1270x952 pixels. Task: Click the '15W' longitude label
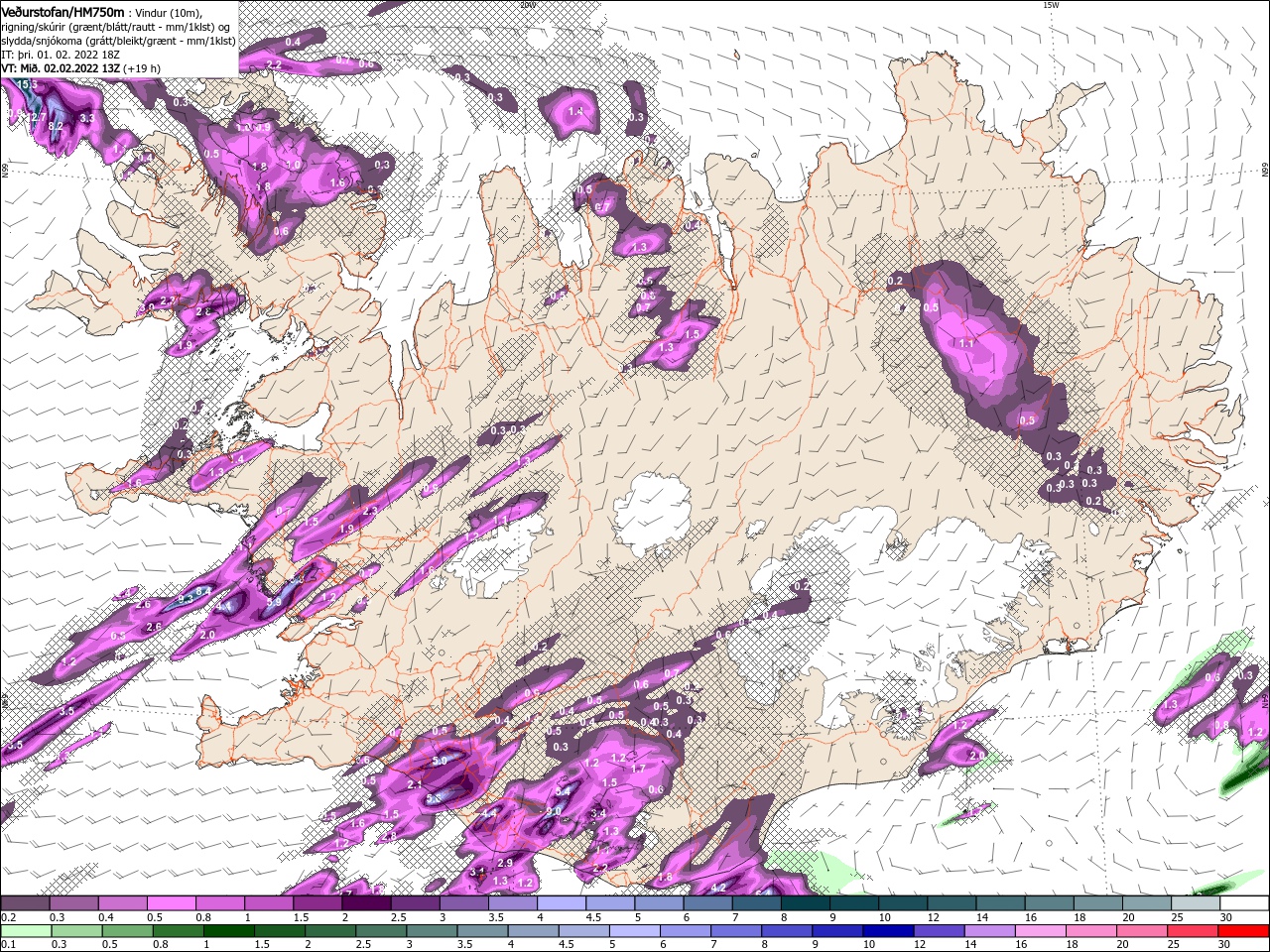1051,5
